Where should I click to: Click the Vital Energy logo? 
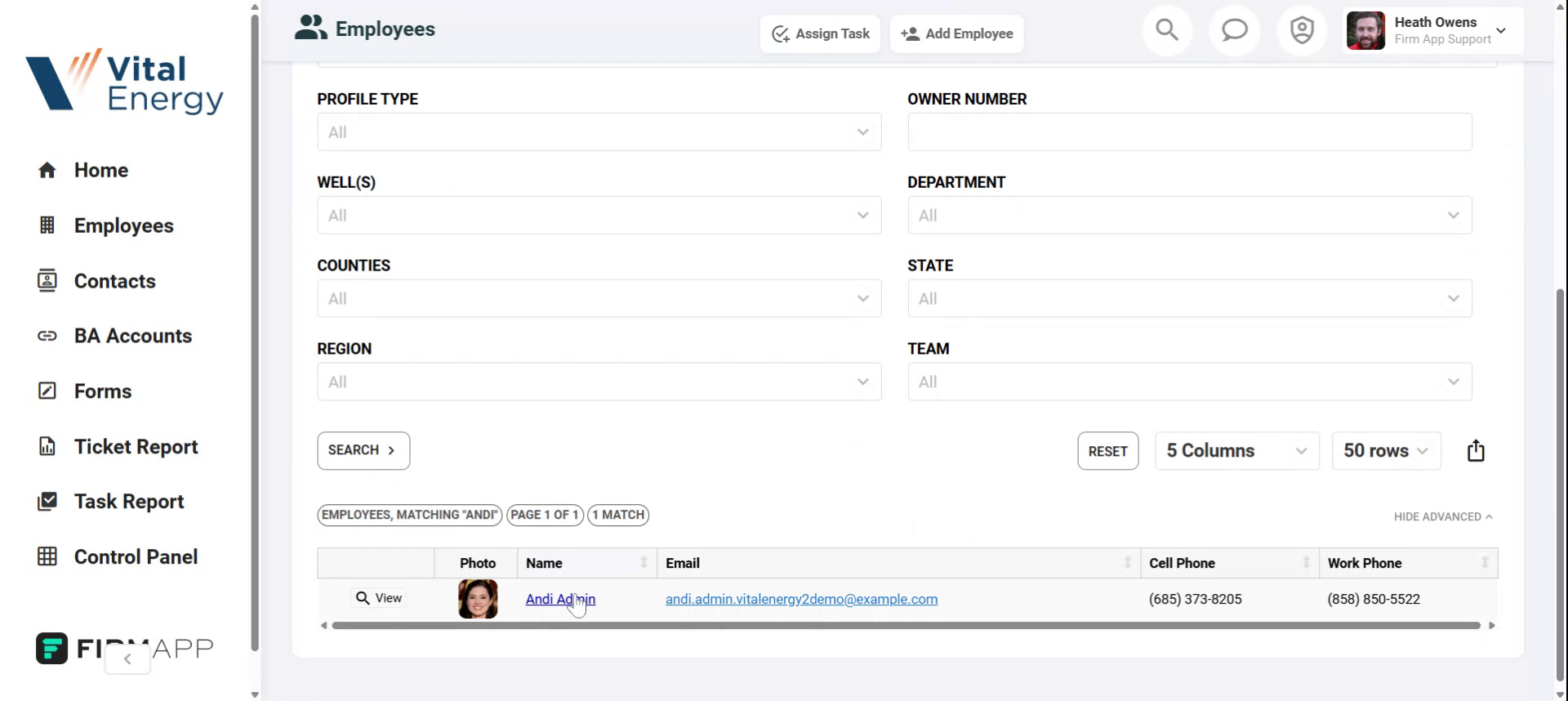point(124,82)
